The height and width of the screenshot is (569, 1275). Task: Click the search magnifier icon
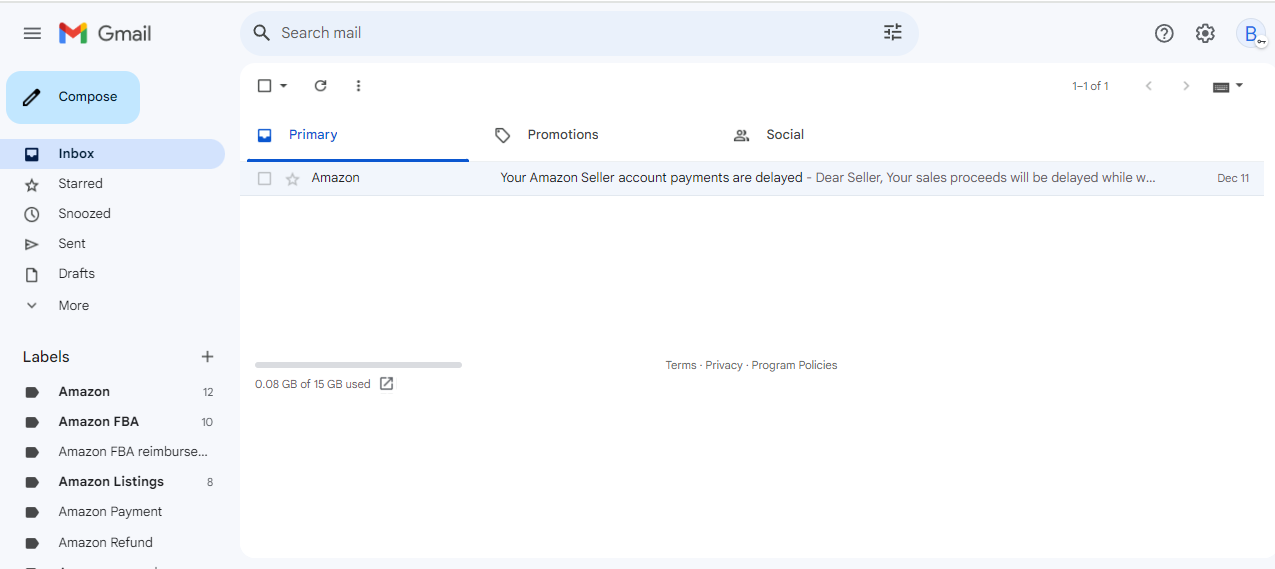tap(262, 33)
